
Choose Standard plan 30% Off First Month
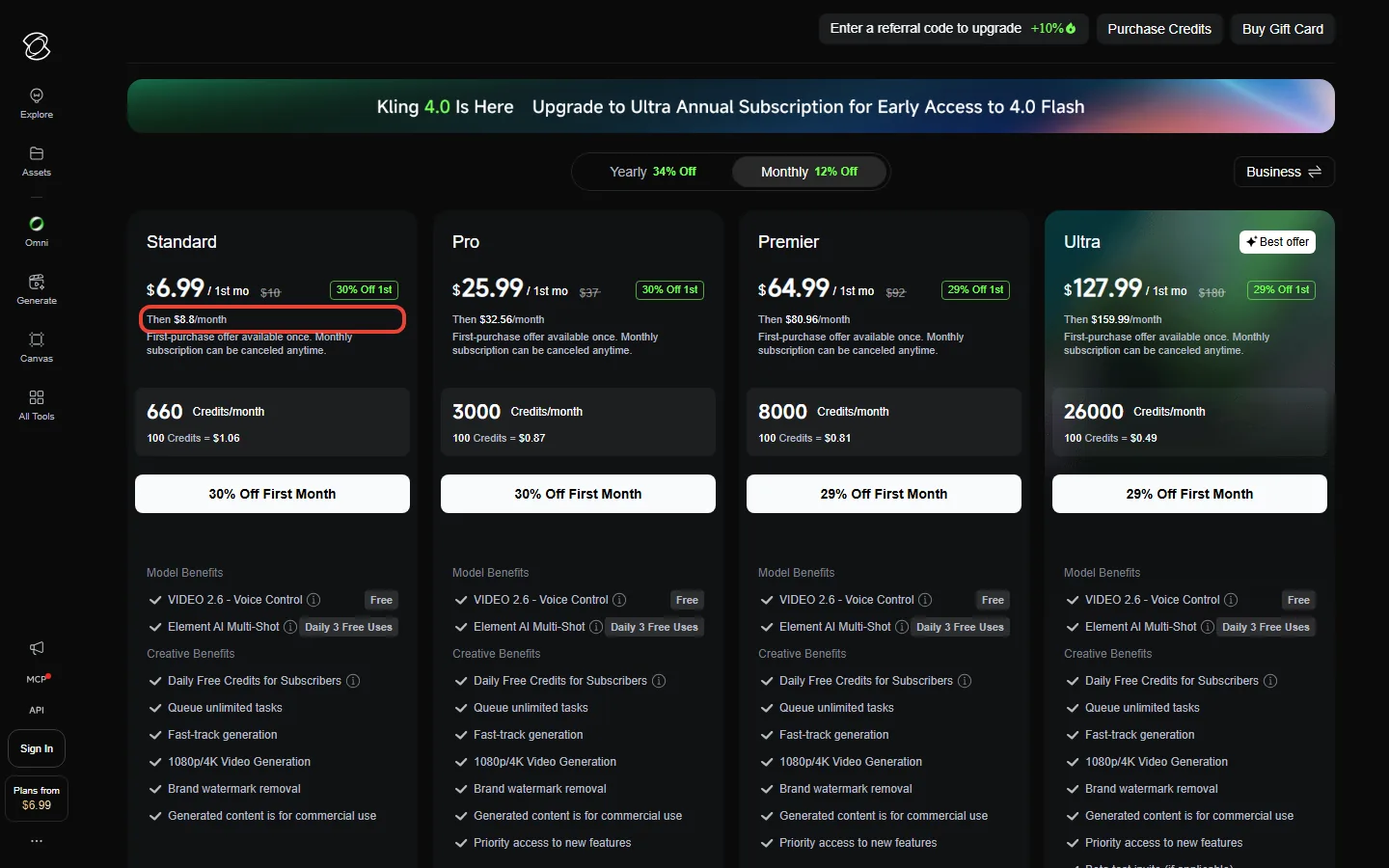pyautogui.click(x=272, y=494)
